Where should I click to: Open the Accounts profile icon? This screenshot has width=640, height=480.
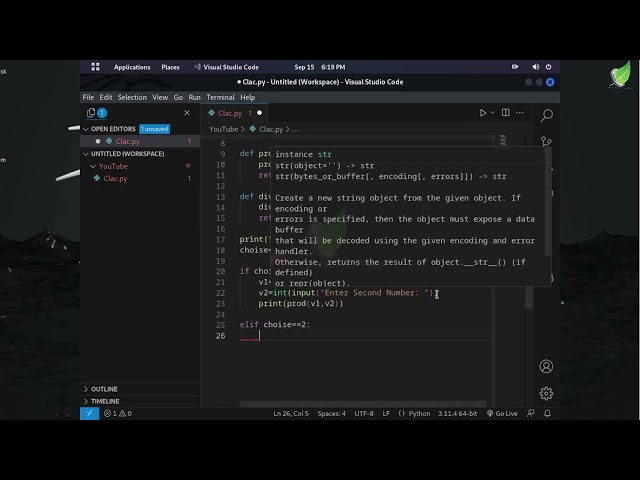click(x=546, y=366)
